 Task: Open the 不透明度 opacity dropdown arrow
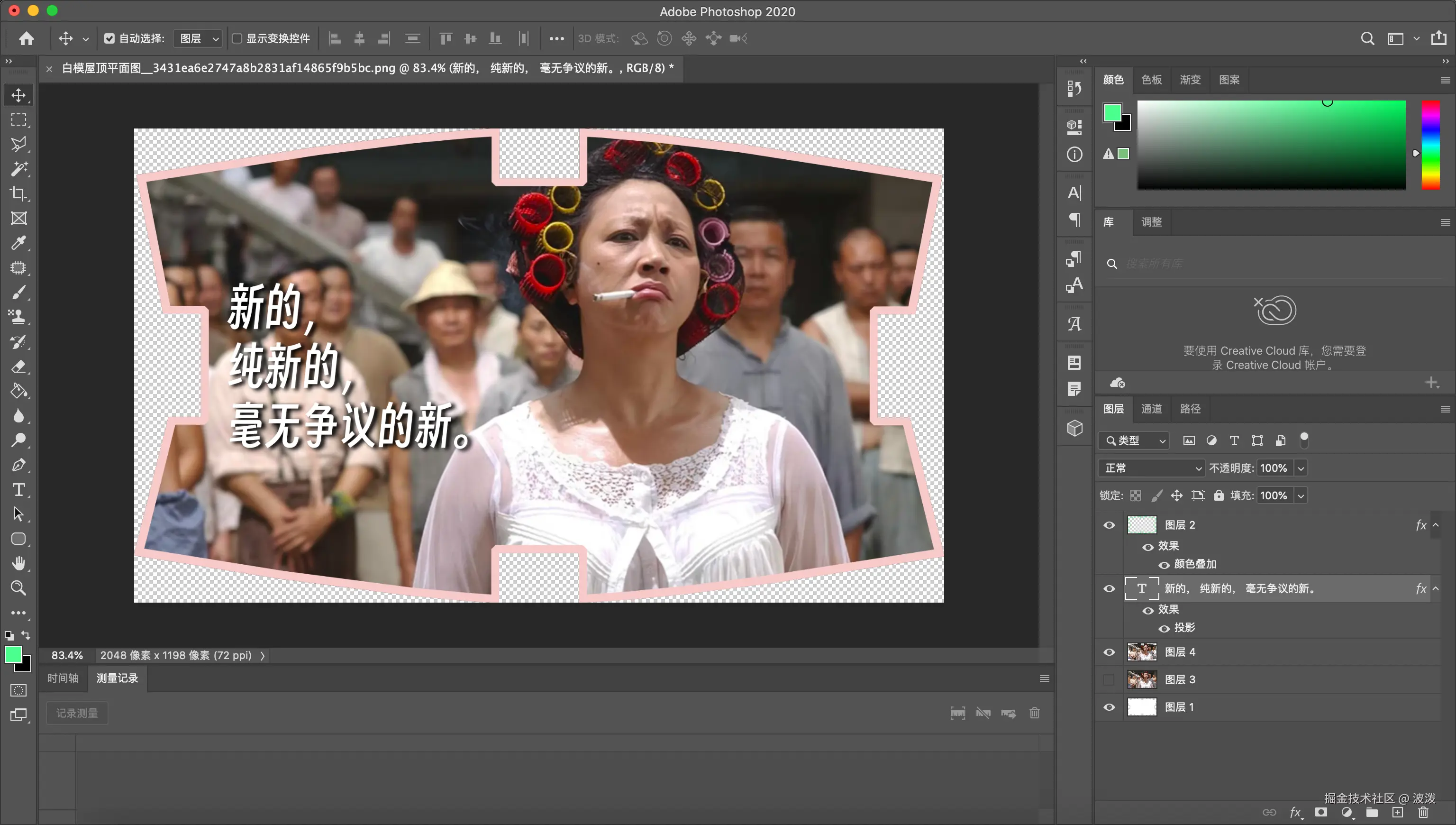tap(1301, 468)
